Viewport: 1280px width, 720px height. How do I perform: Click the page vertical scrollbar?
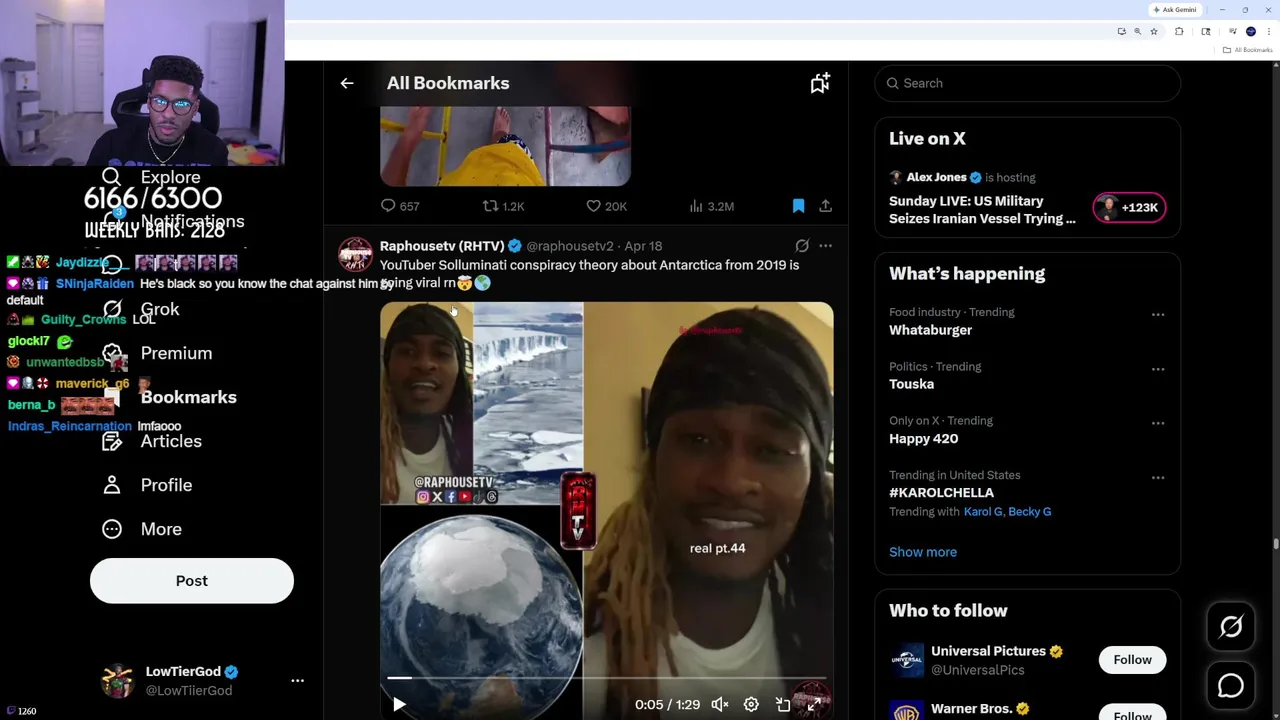[x=1275, y=544]
